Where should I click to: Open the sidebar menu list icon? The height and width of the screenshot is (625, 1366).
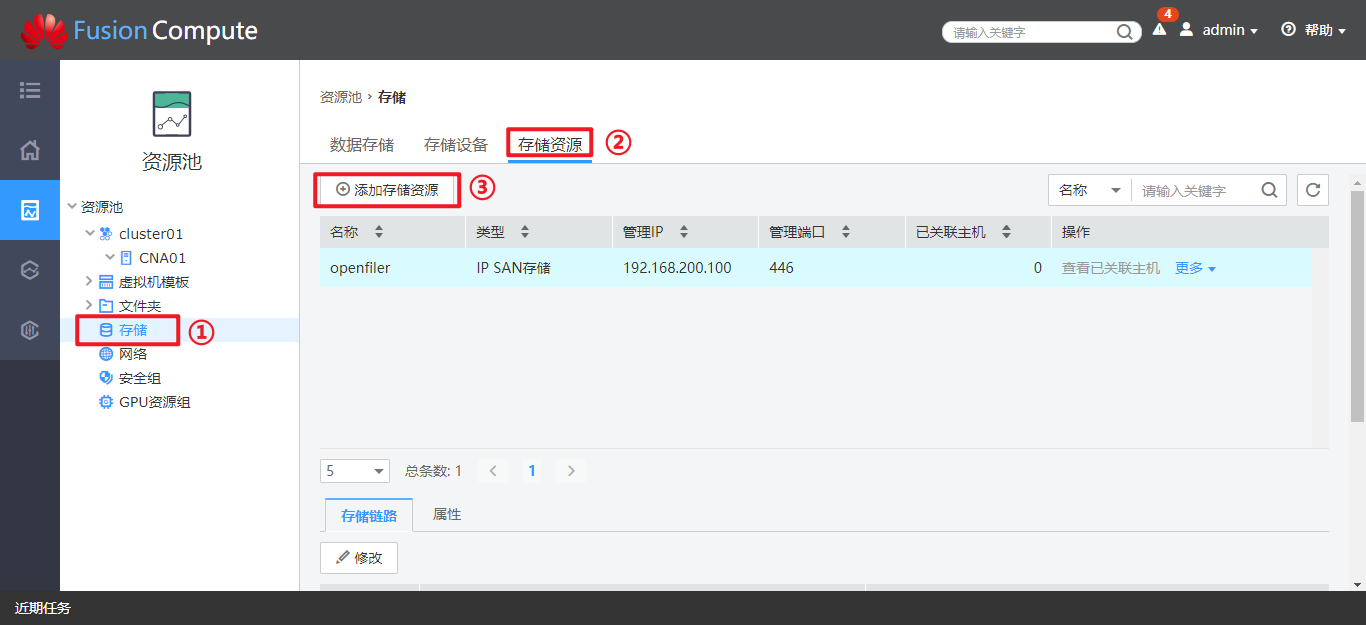[30, 91]
